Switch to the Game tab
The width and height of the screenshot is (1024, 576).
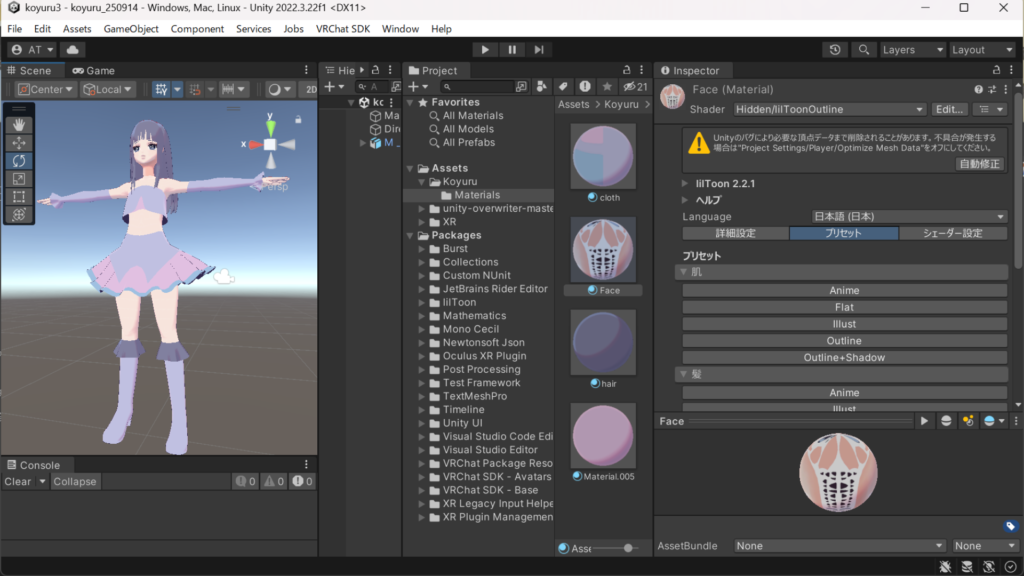tap(93, 71)
